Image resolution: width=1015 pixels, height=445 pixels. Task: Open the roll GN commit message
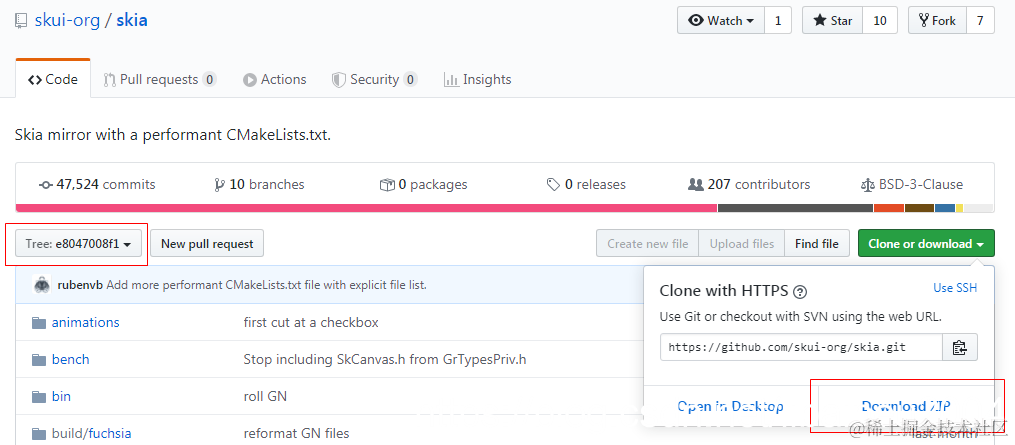(x=265, y=396)
